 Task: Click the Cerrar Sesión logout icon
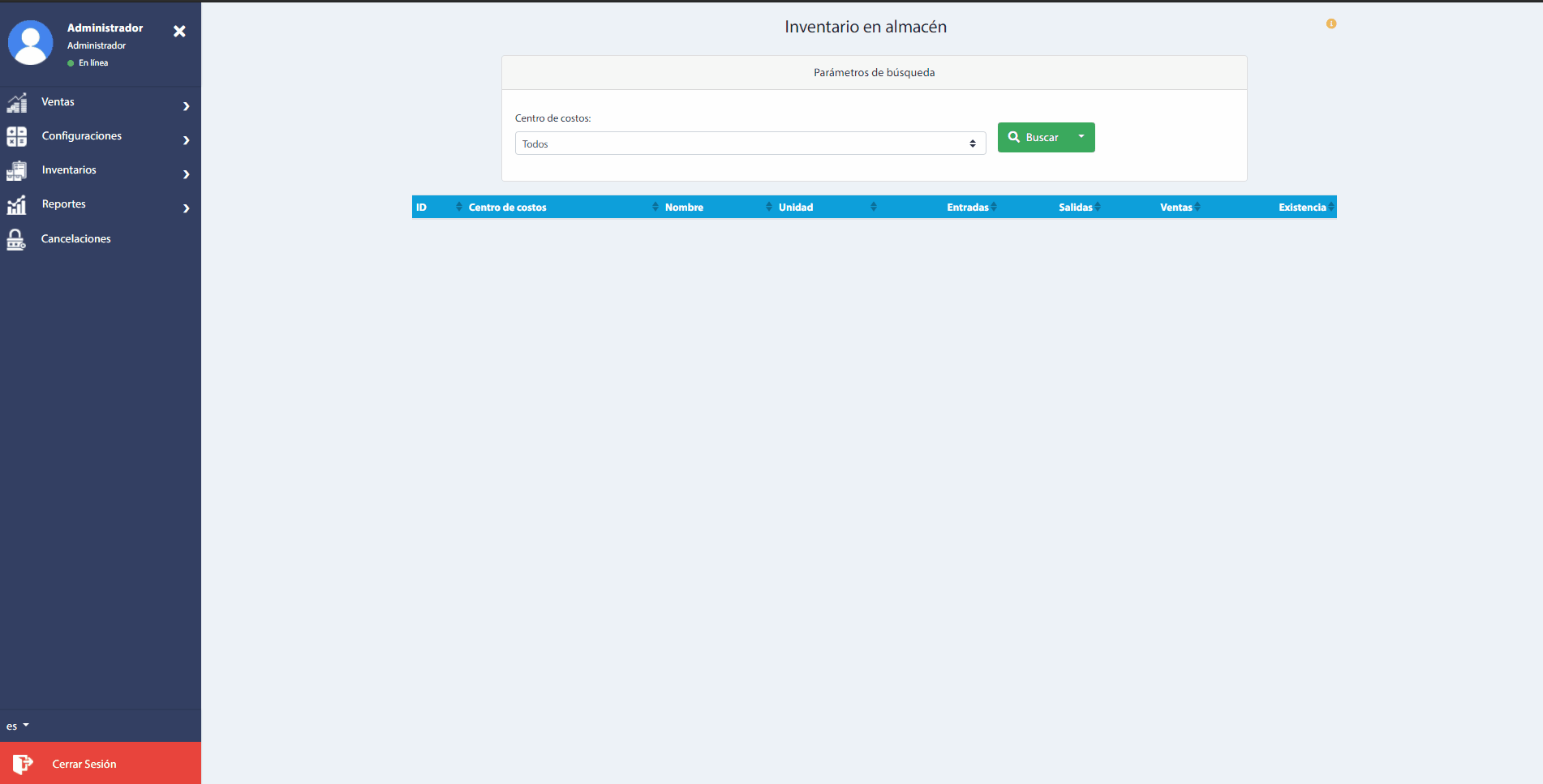pyautogui.click(x=23, y=764)
